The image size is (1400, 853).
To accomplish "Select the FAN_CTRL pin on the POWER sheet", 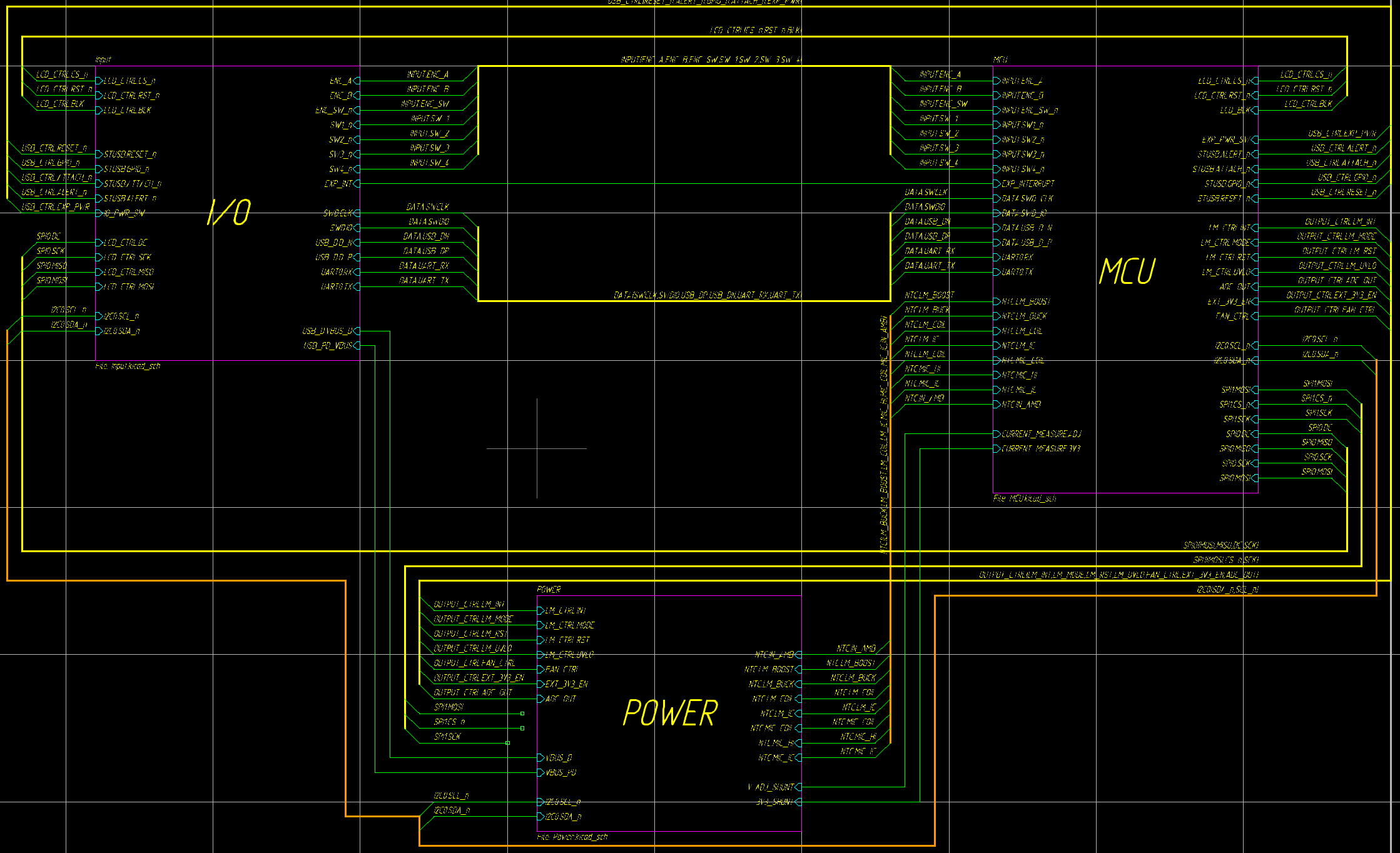I will pos(561,669).
